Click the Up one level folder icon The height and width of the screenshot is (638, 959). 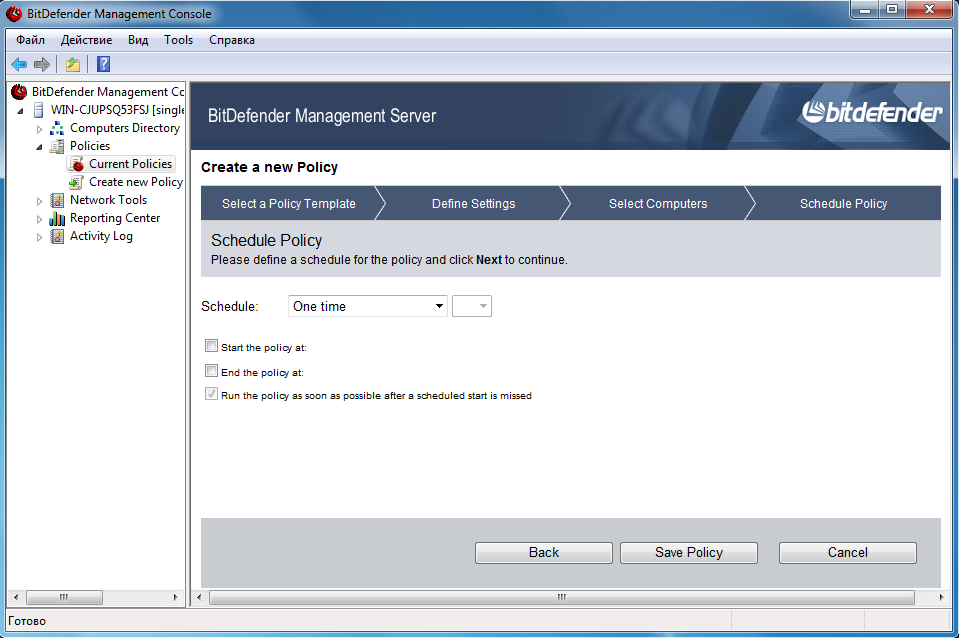click(x=73, y=64)
